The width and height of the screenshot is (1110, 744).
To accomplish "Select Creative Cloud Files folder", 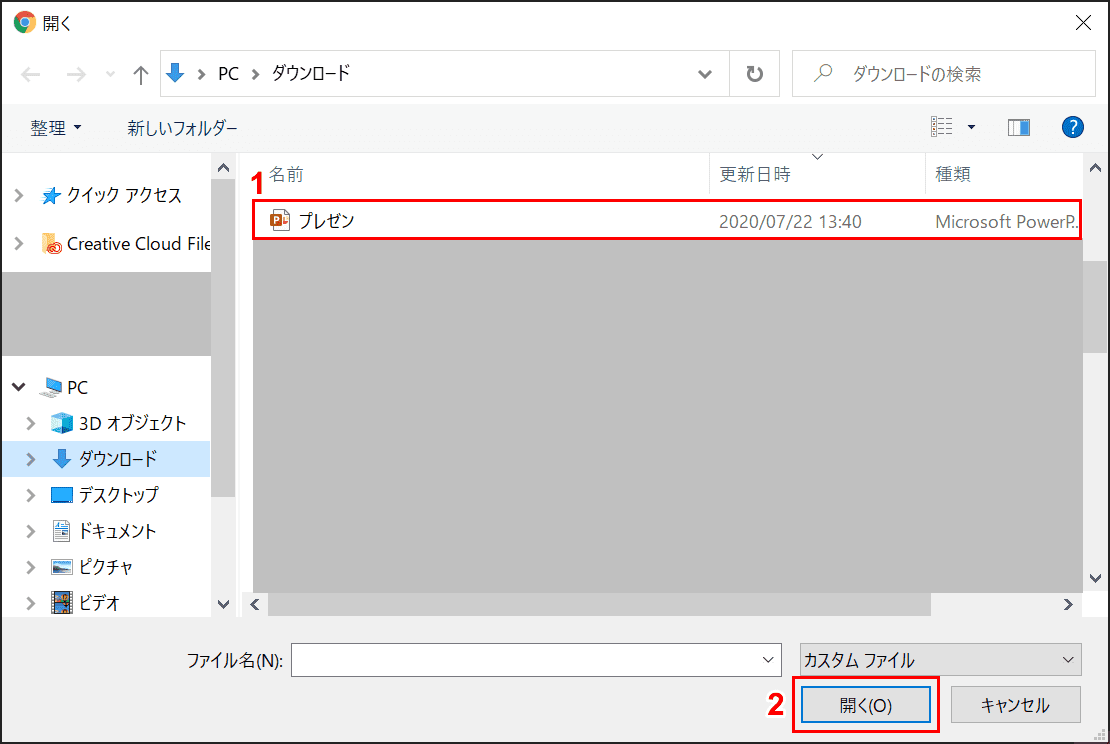I will (x=126, y=244).
